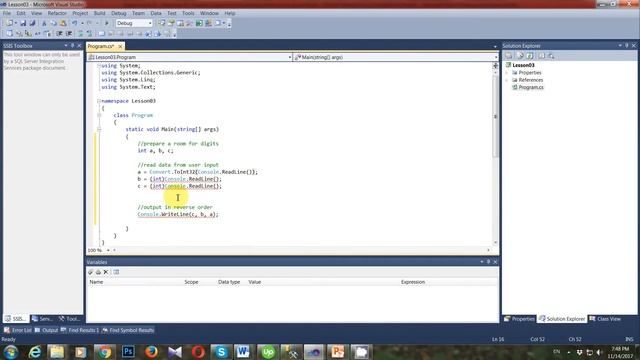Click the Cut scissors icon
This screenshot has height=360, width=640.
(x=44, y=23)
